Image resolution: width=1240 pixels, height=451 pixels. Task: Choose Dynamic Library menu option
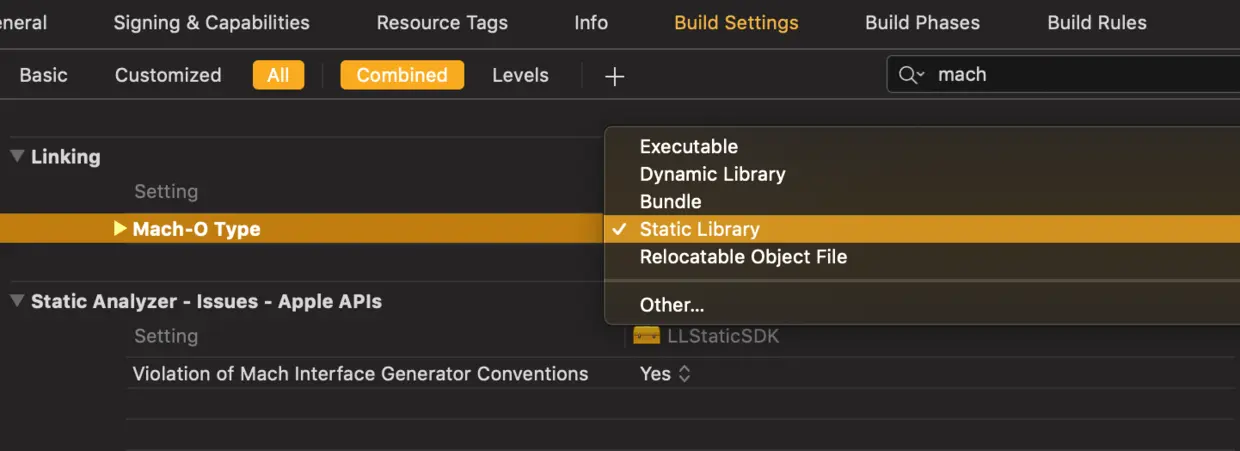(712, 174)
